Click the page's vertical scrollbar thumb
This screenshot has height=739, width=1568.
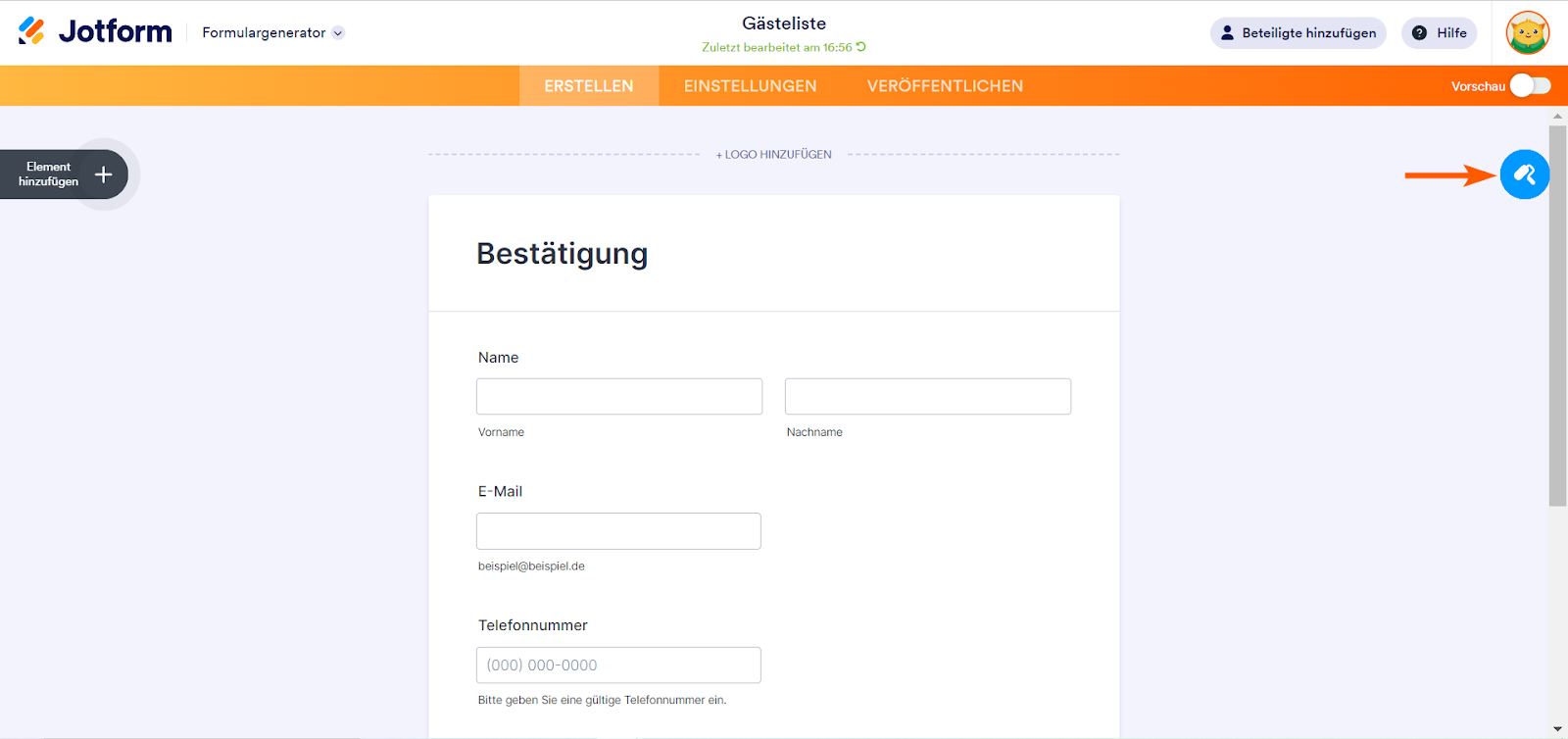point(1557,314)
